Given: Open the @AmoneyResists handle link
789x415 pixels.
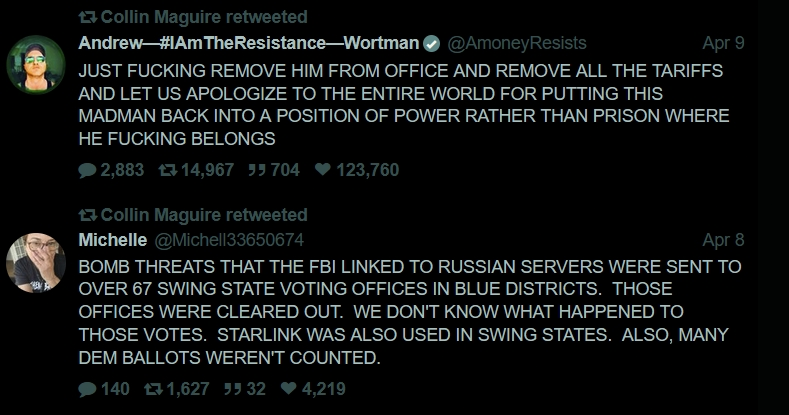Looking at the screenshot, I should pyautogui.click(x=516, y=43).
